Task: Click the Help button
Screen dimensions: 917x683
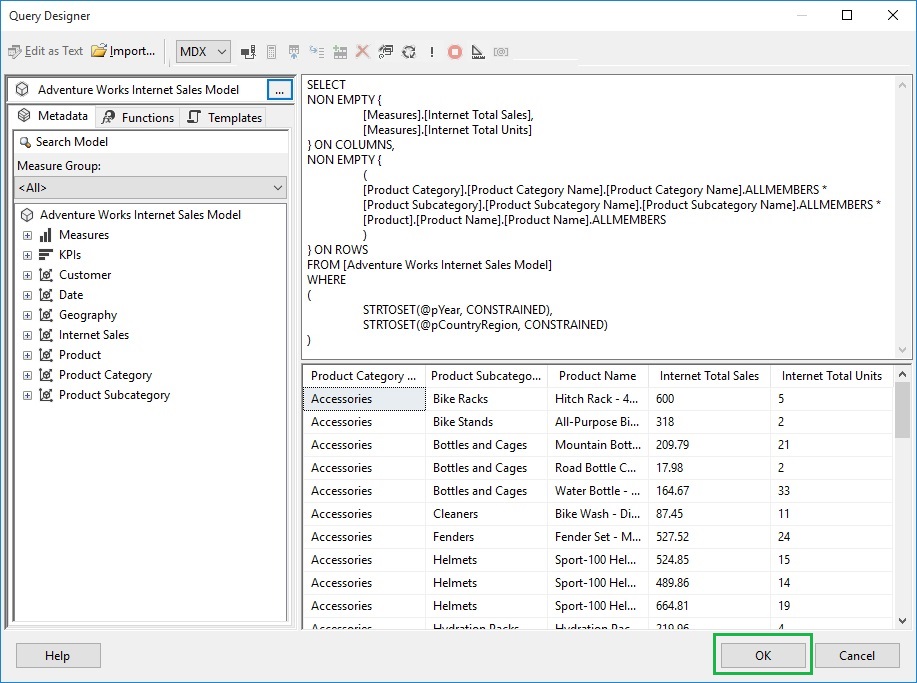Action: [58, 656]
